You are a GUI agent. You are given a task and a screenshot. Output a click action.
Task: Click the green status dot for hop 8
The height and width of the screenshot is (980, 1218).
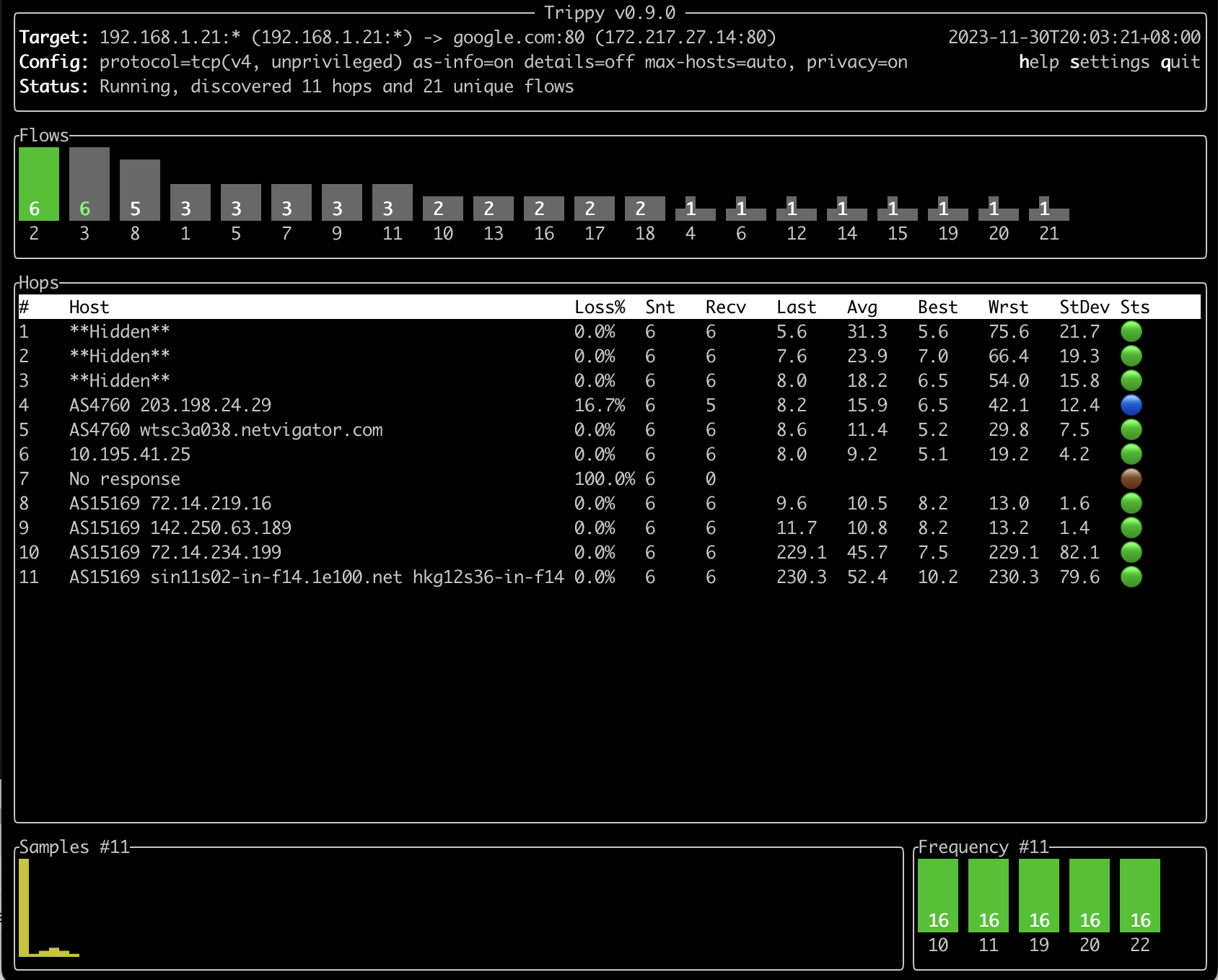click(x=1131, y=503)
